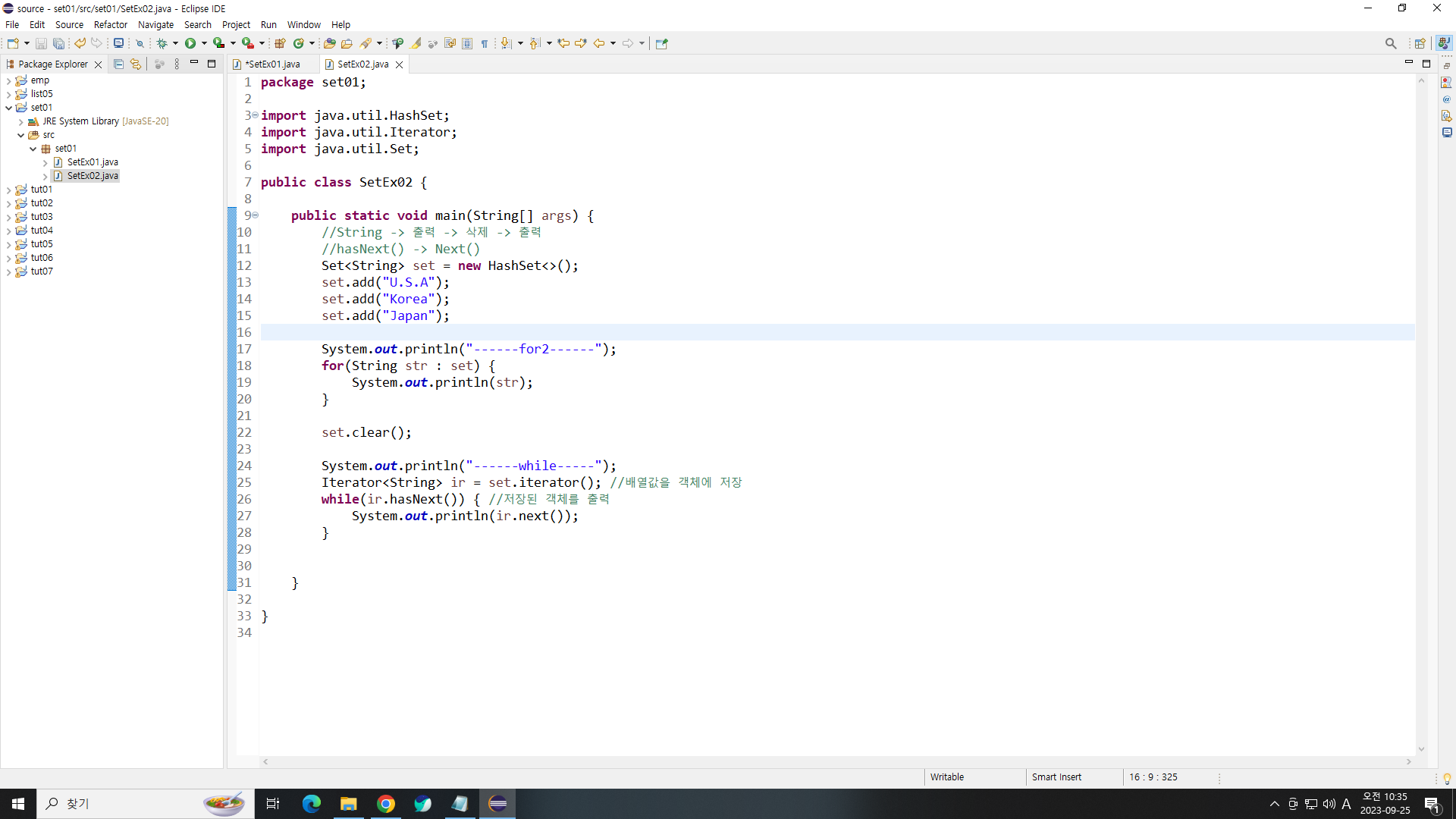The width and height of the screenshot is (1456, 819).
Task: Click the Run (green play) toolbar button
Action: (190, 43)
